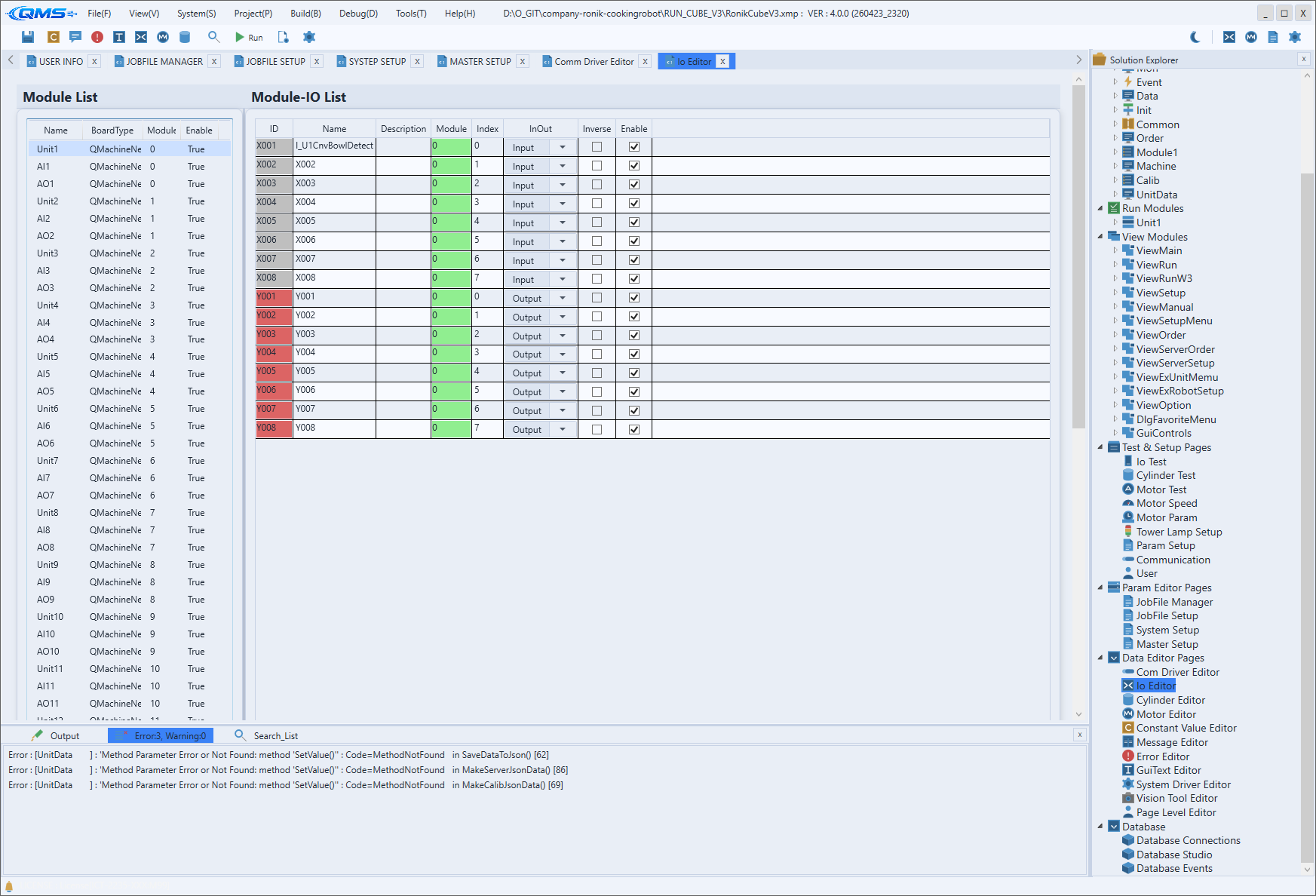Click the green Module cell for X001

[x=451, y=147]
